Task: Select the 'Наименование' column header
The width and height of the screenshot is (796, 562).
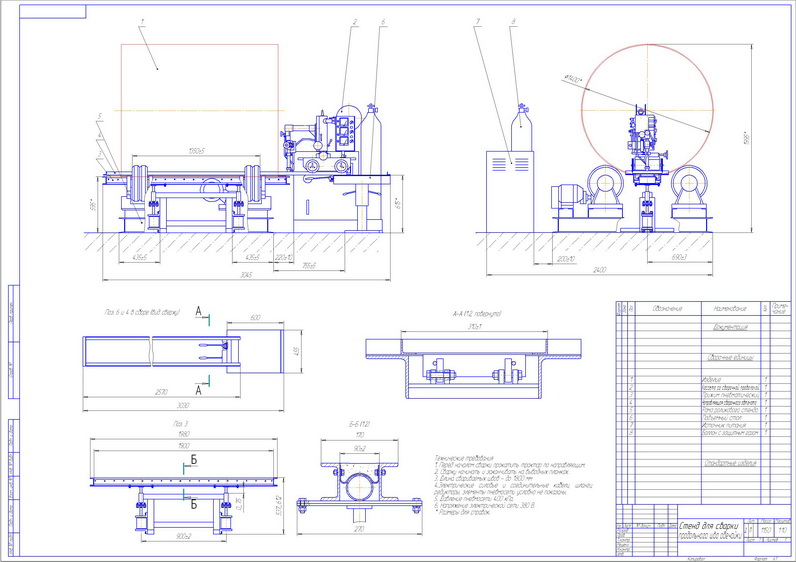Action: click(x=730, y=308)
